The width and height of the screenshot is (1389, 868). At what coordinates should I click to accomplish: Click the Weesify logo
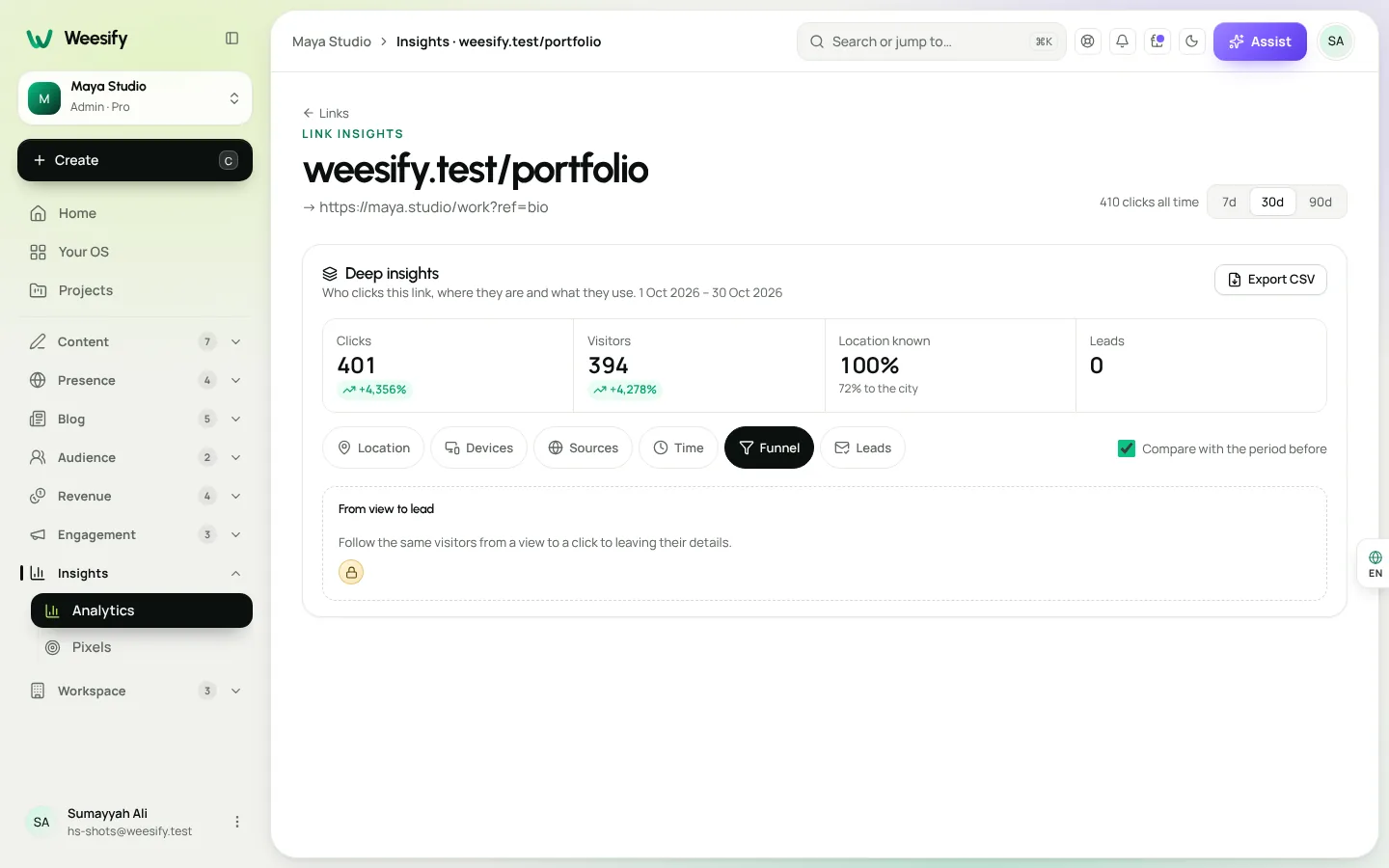point(77,39)
